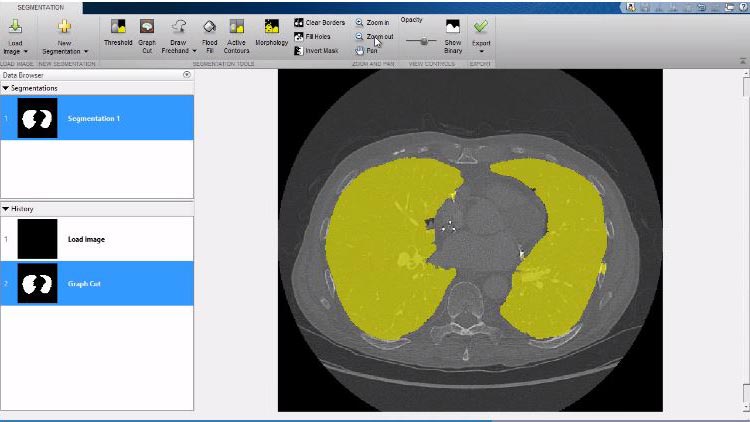Open the New Segmentation dropdown

pyautogui.click(x=65, y=50)
